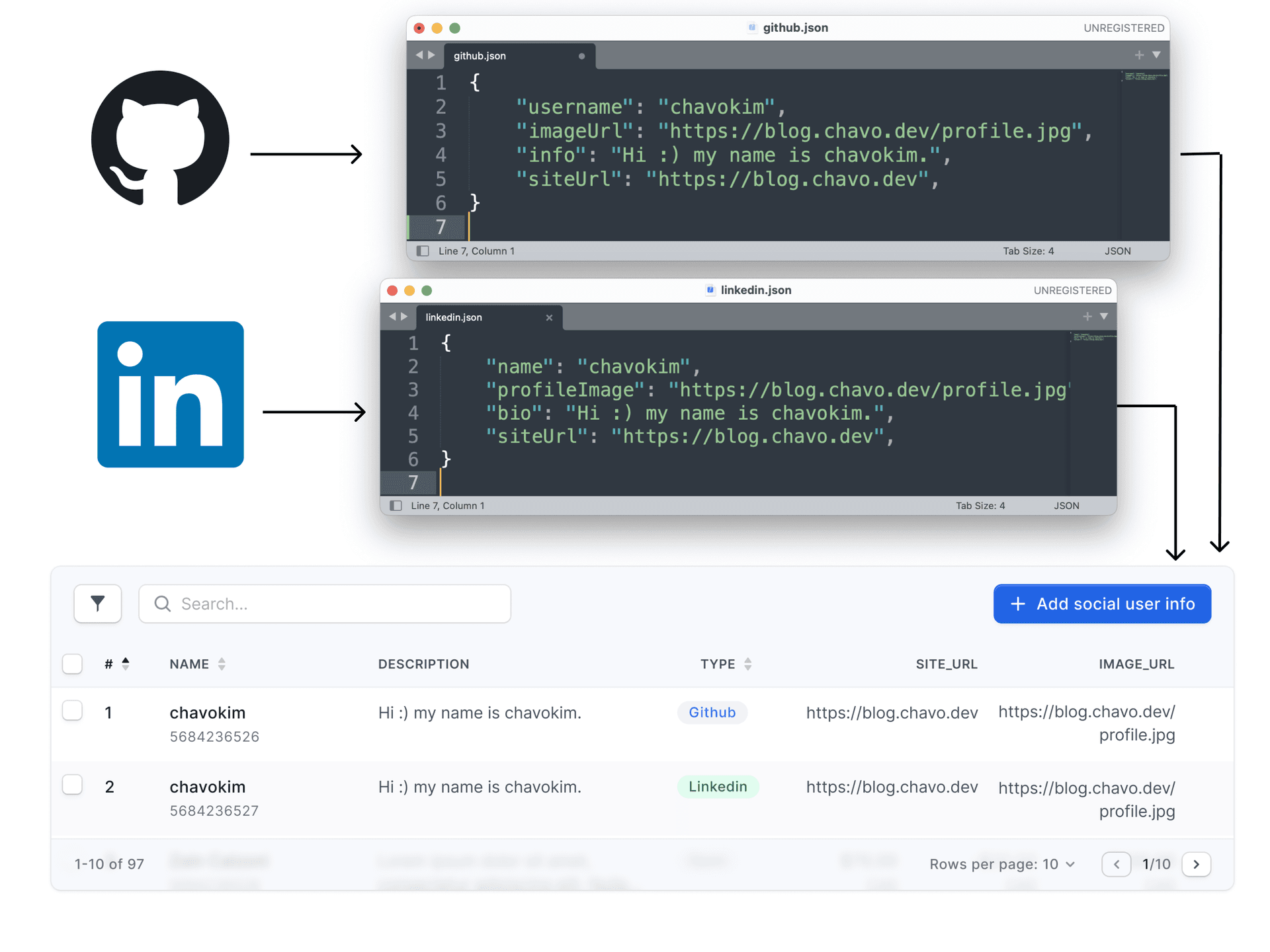Screen dimensions: 1270x952
Task: Click 1-10 of 97 count text
Action: tap(109, 864)
